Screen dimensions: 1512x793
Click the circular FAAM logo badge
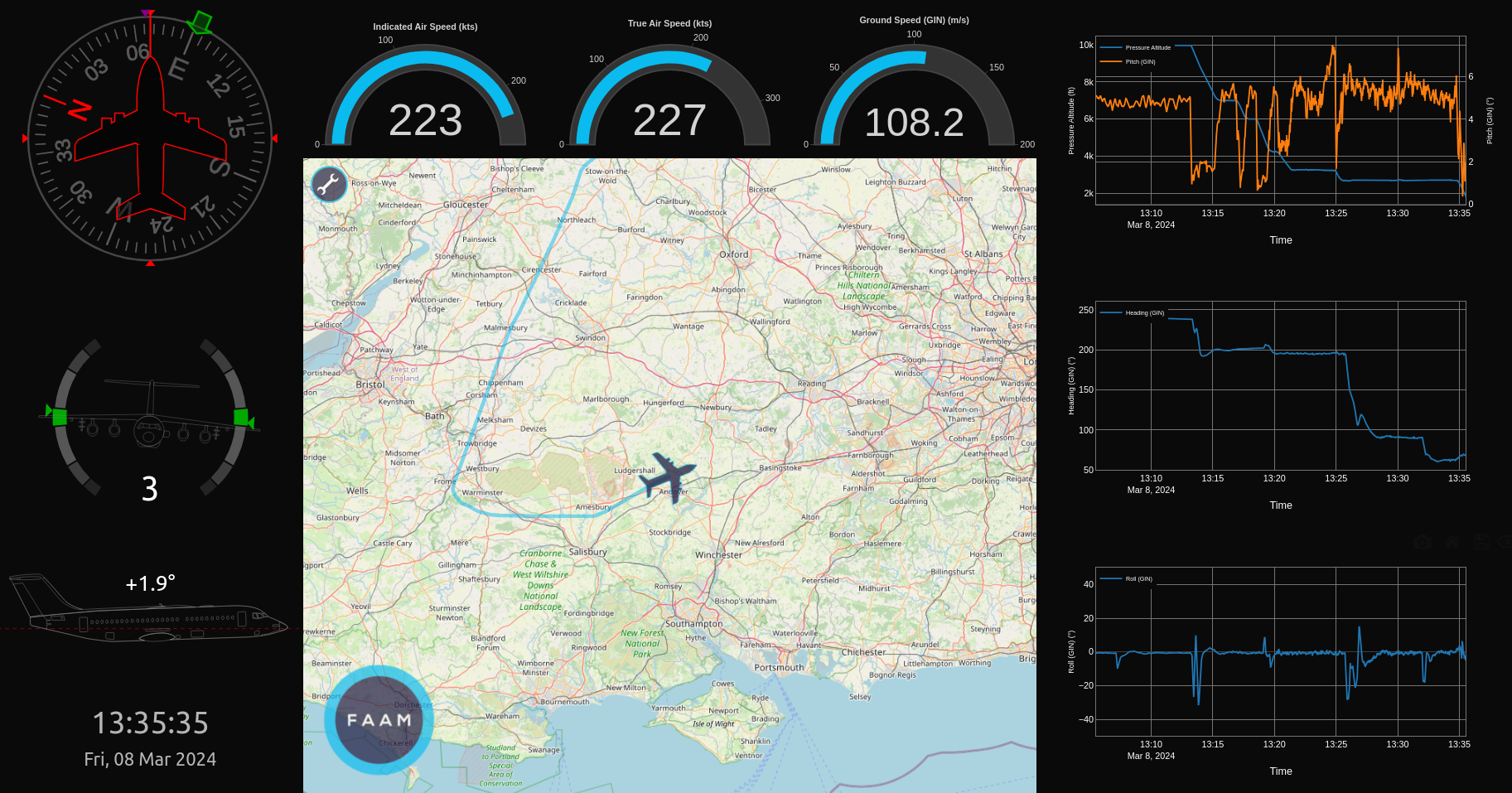tap(379, 719)
